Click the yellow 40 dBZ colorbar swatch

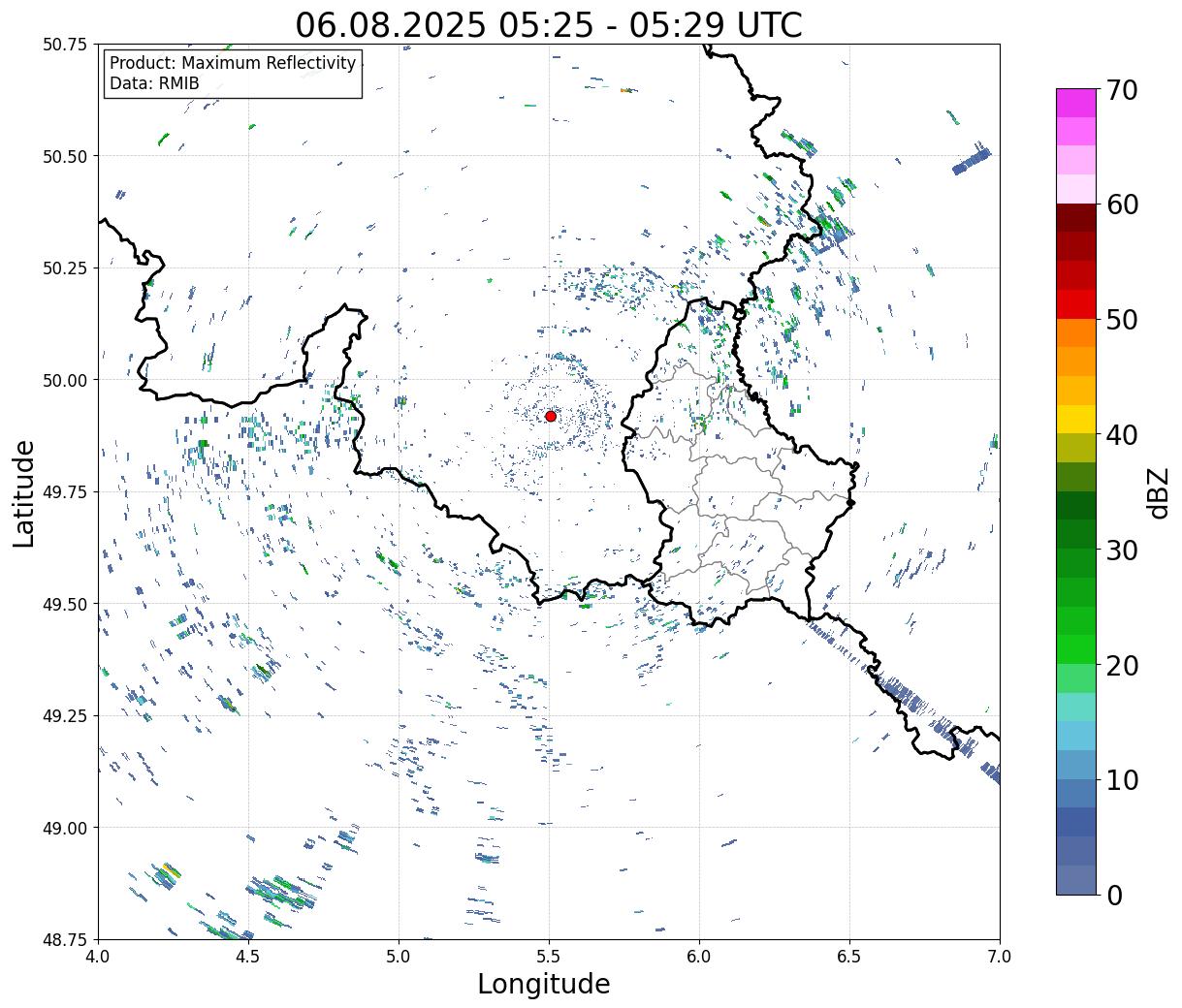[x=1076, y=419]
